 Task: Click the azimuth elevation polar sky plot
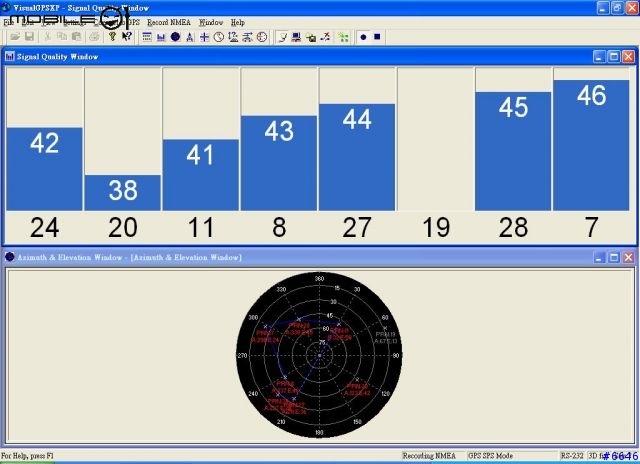(319, 355)
